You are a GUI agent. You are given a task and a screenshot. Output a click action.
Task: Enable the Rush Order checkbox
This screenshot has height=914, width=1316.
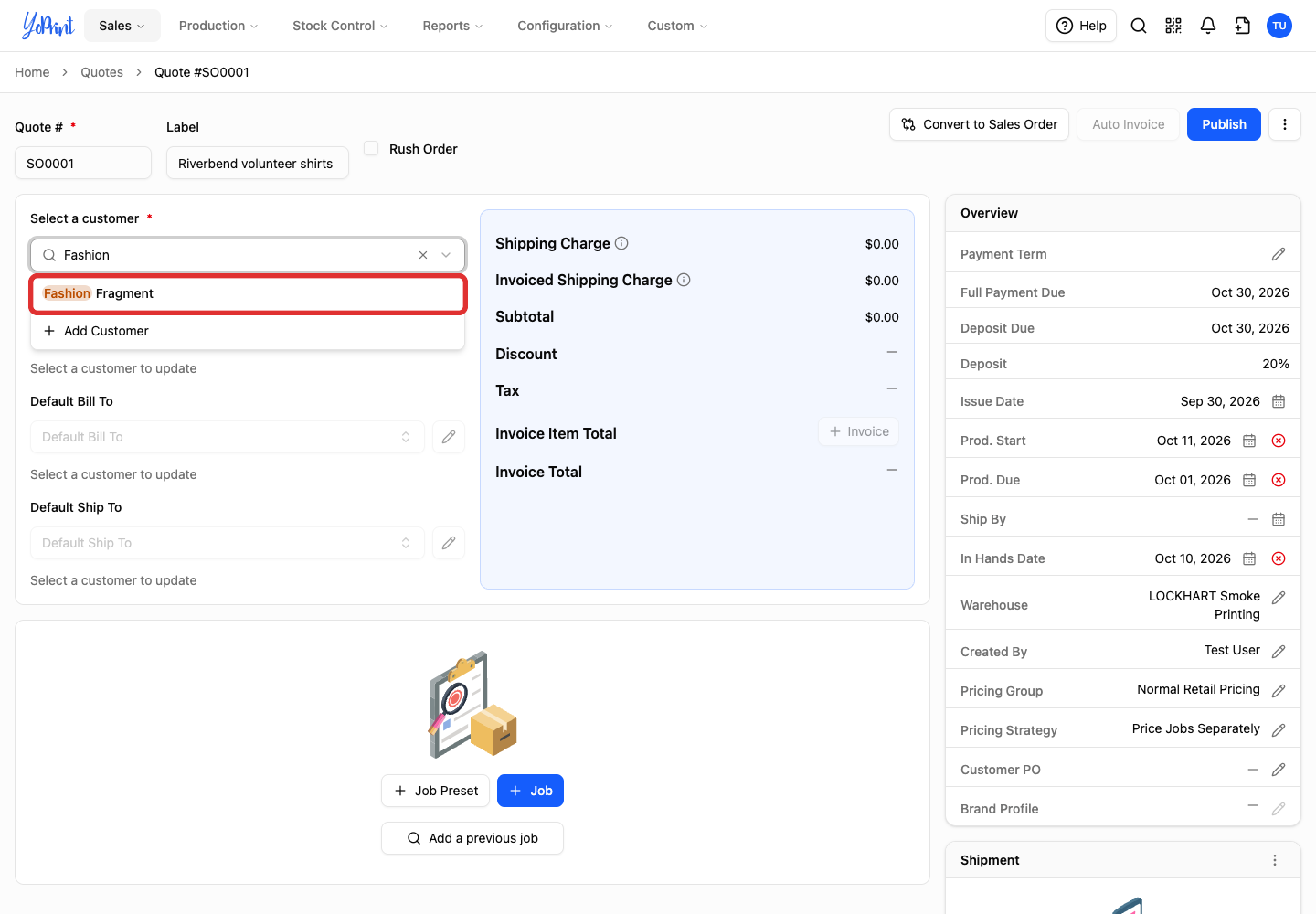coord(371,148)
